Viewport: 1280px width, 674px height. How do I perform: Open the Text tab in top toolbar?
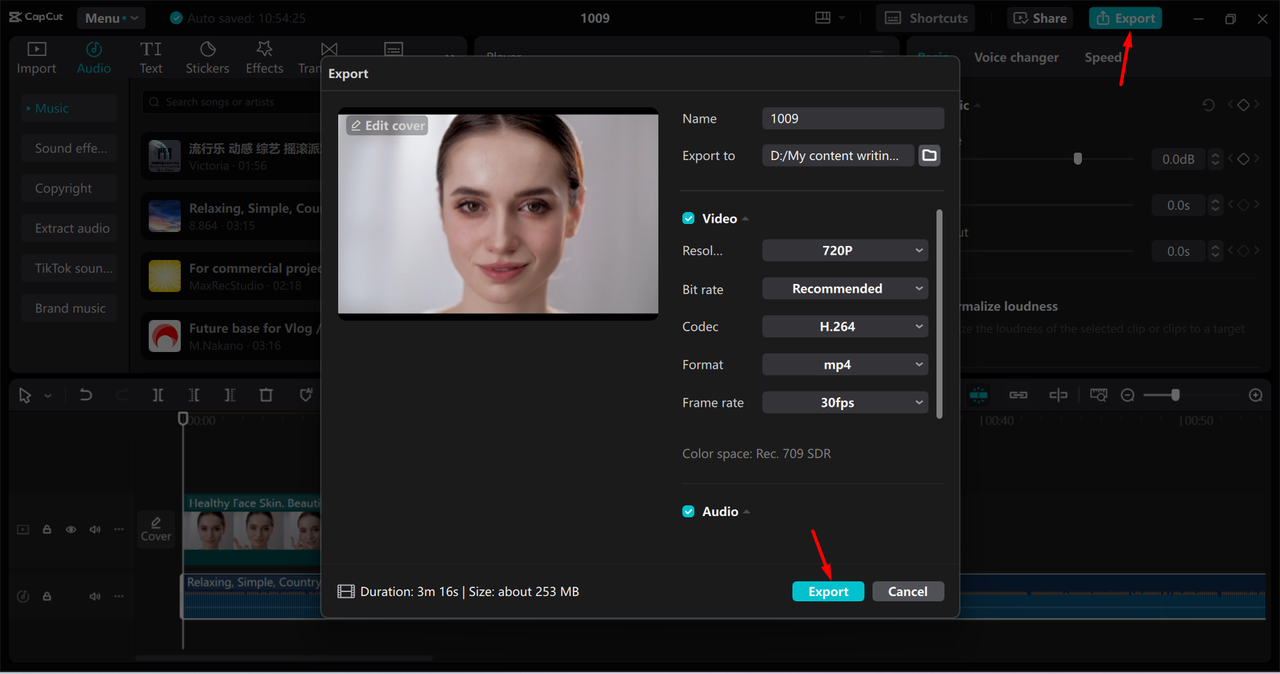click(151, 58)
